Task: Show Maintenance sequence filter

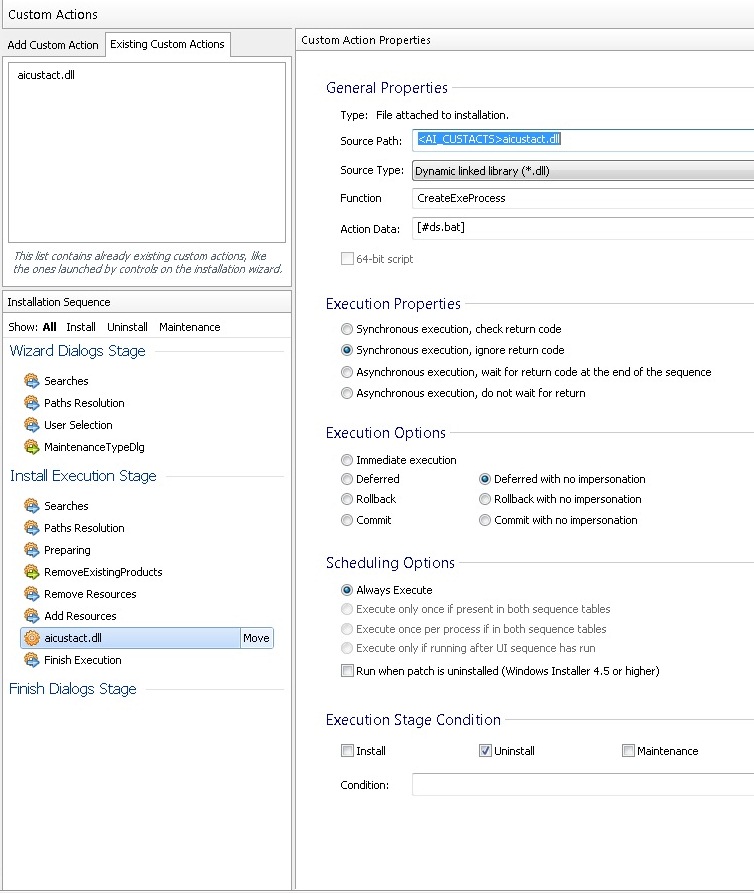Action: pos(189,327)
